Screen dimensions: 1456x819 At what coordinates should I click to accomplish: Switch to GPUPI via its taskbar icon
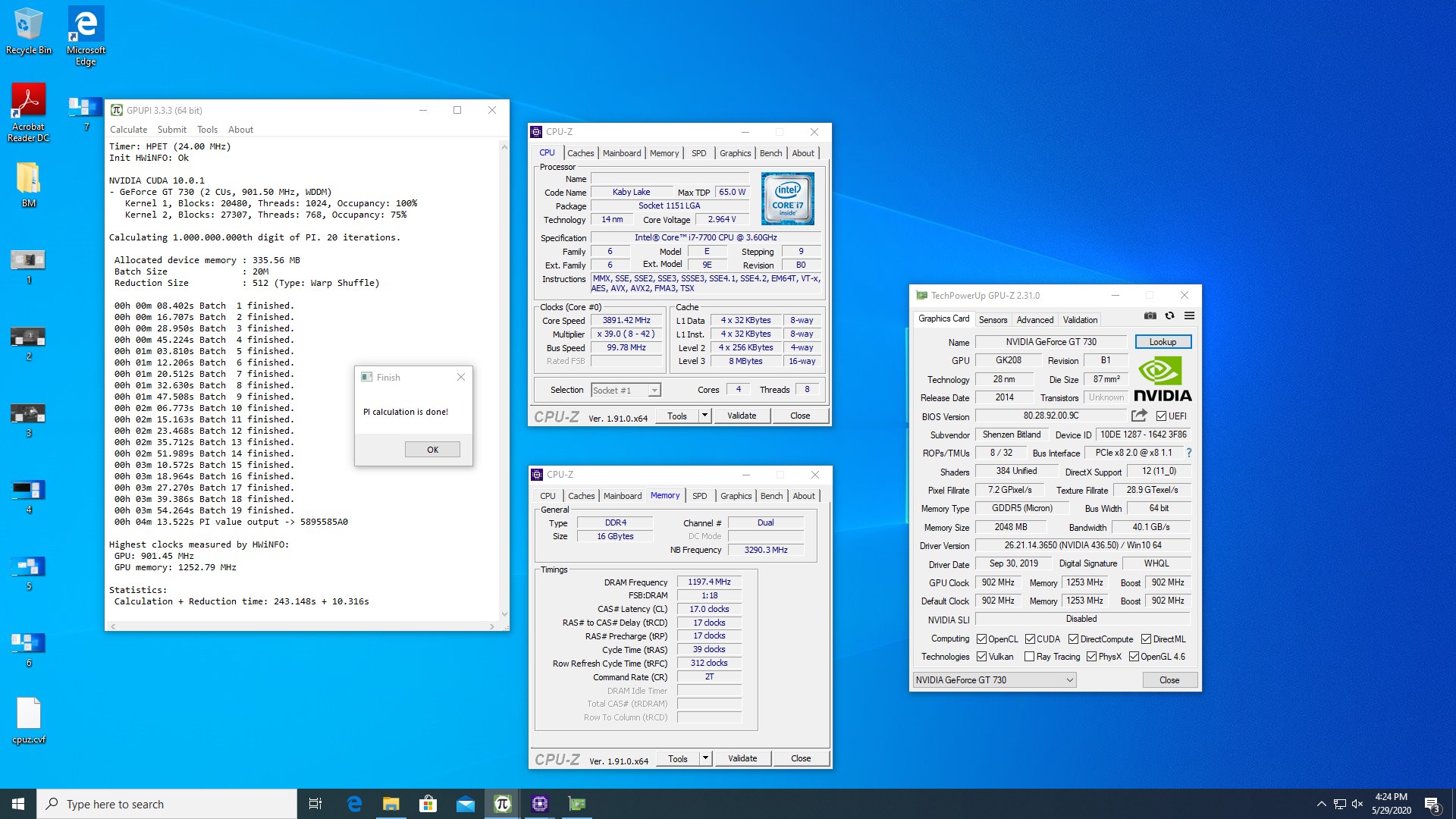(502, 804)
